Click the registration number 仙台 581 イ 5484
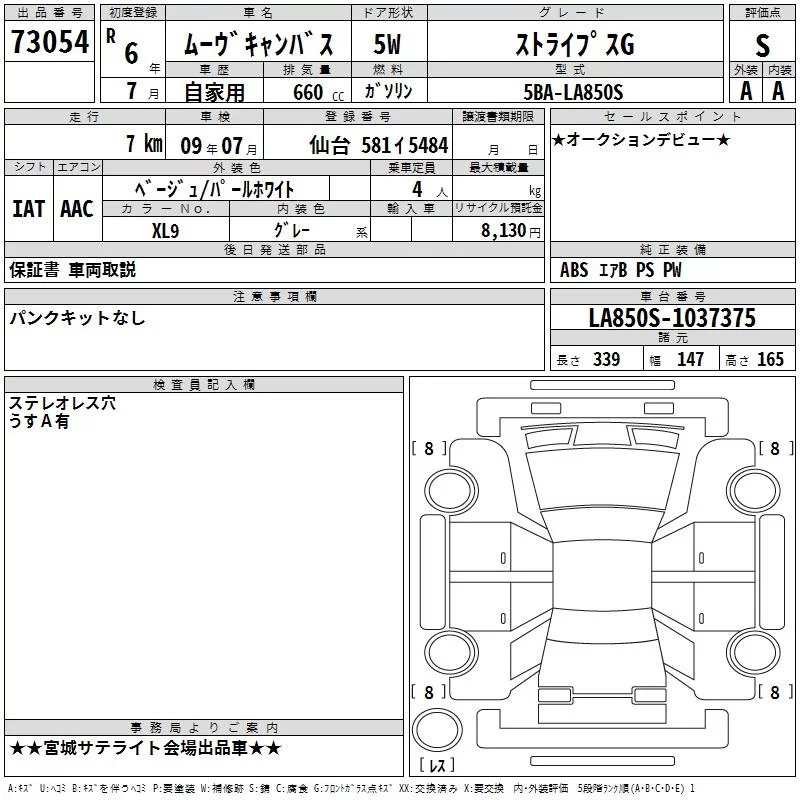 tap(379, 145)
